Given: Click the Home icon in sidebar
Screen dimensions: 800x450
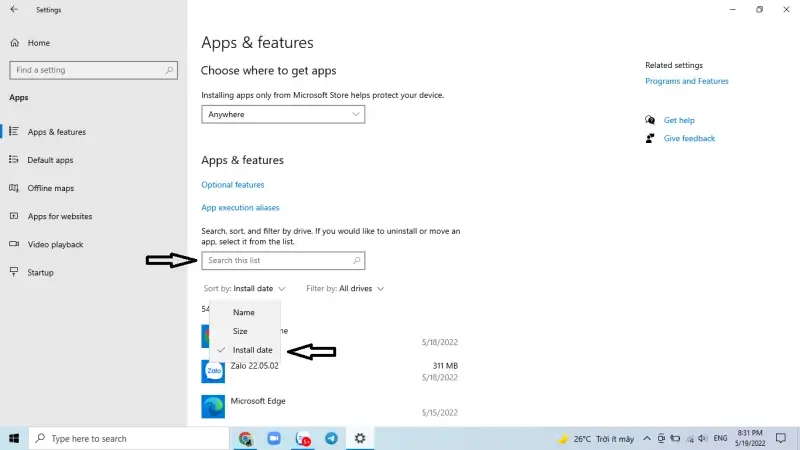Looking at the screenshot, I should 15,43.
